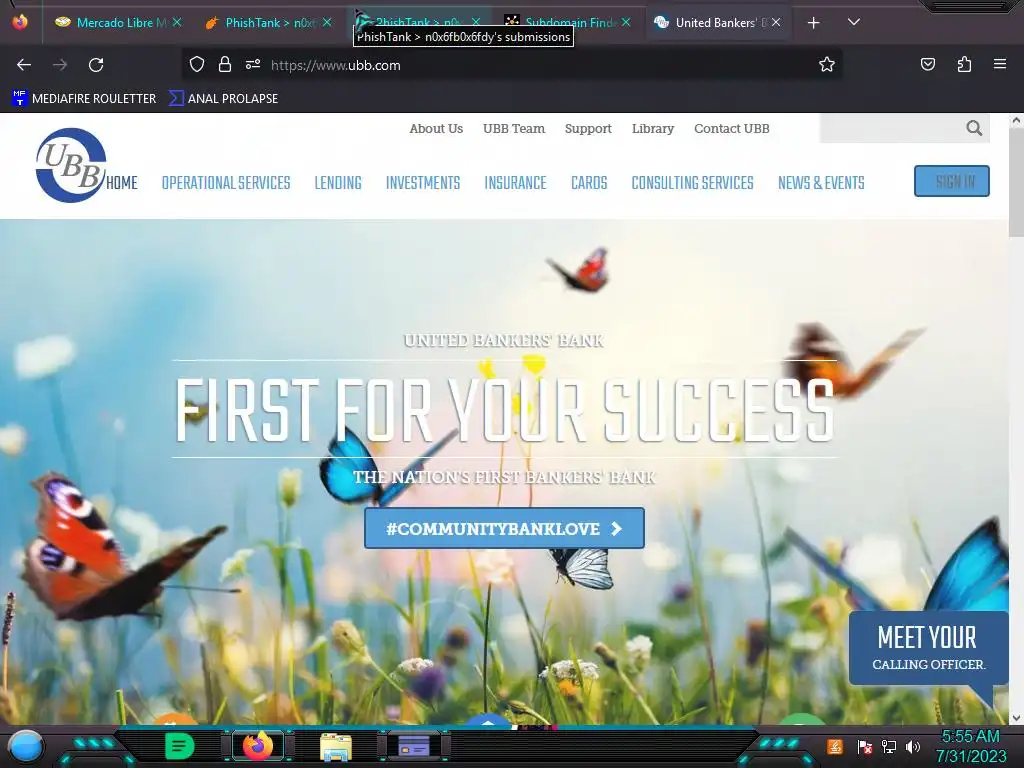This screenshot has height=768, width=1024.
Task: Click the Firefox taskbar icon
Action: (258, 746)
